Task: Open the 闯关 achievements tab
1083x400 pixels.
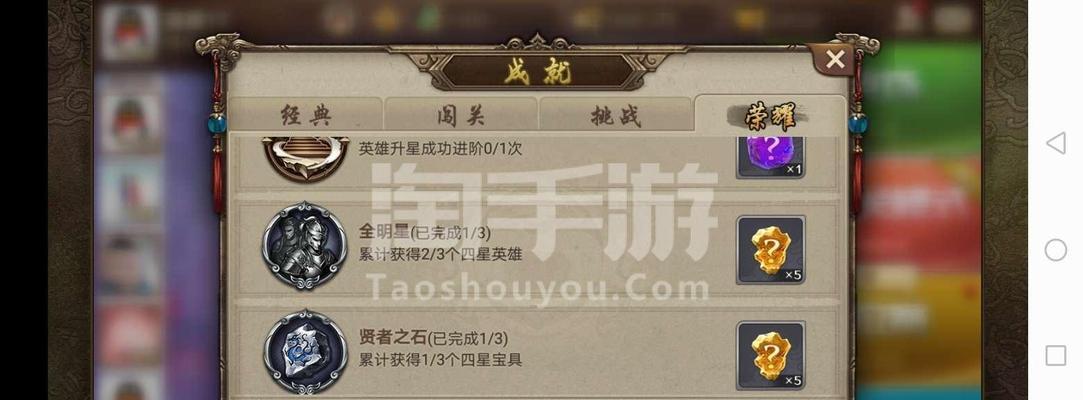Action: 461,114
